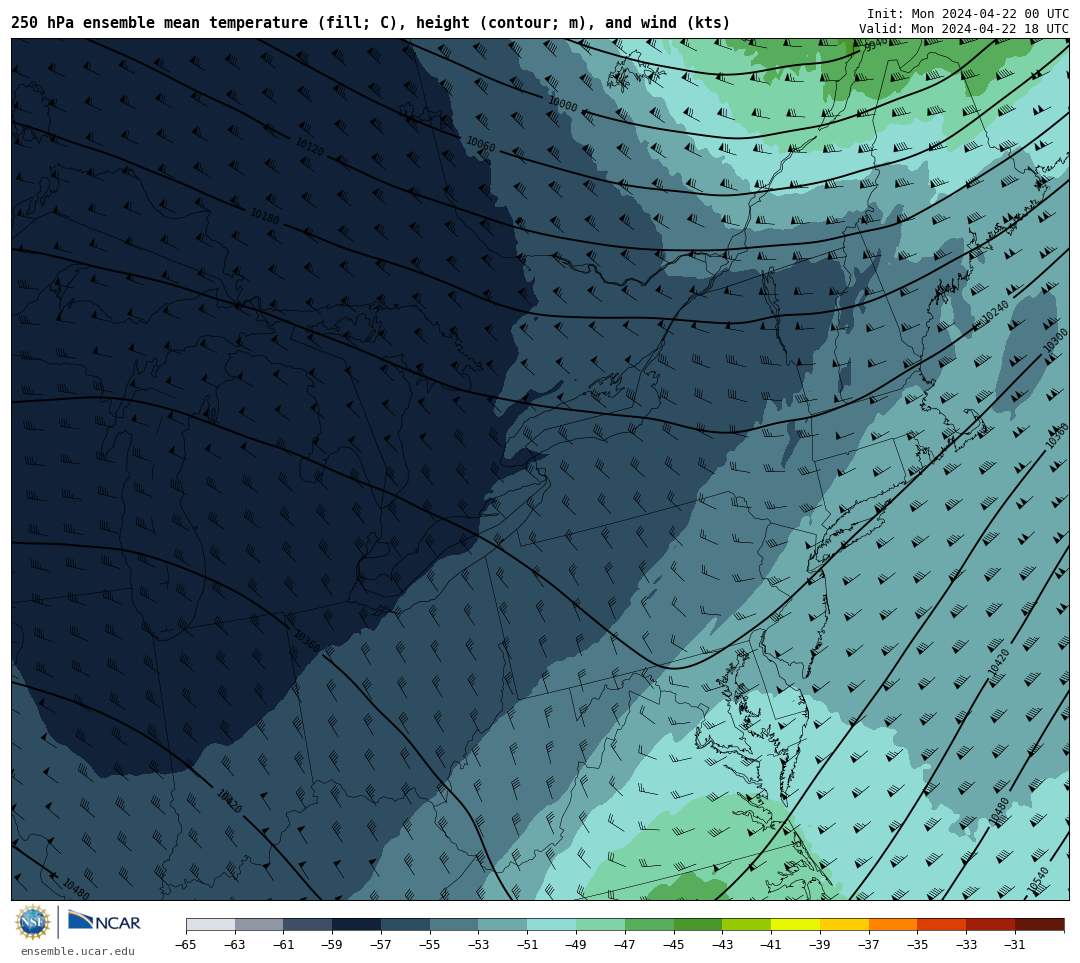Pick the -59 to -57 darkest navy swatch
This screenshot has height=963, width=1080.
coord(357,924)
